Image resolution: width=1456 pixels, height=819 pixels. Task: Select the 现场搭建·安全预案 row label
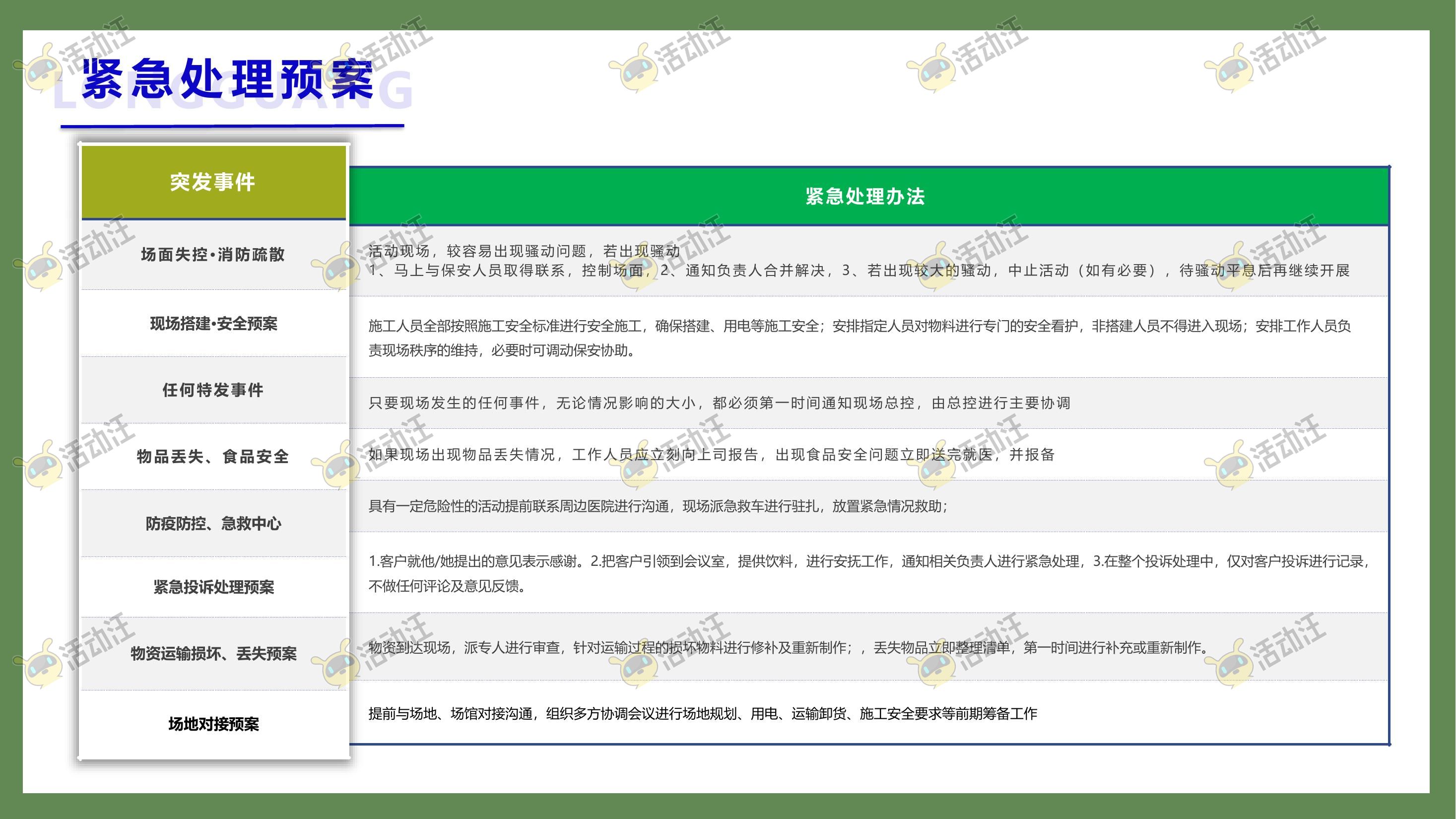(x=213, y=324)
